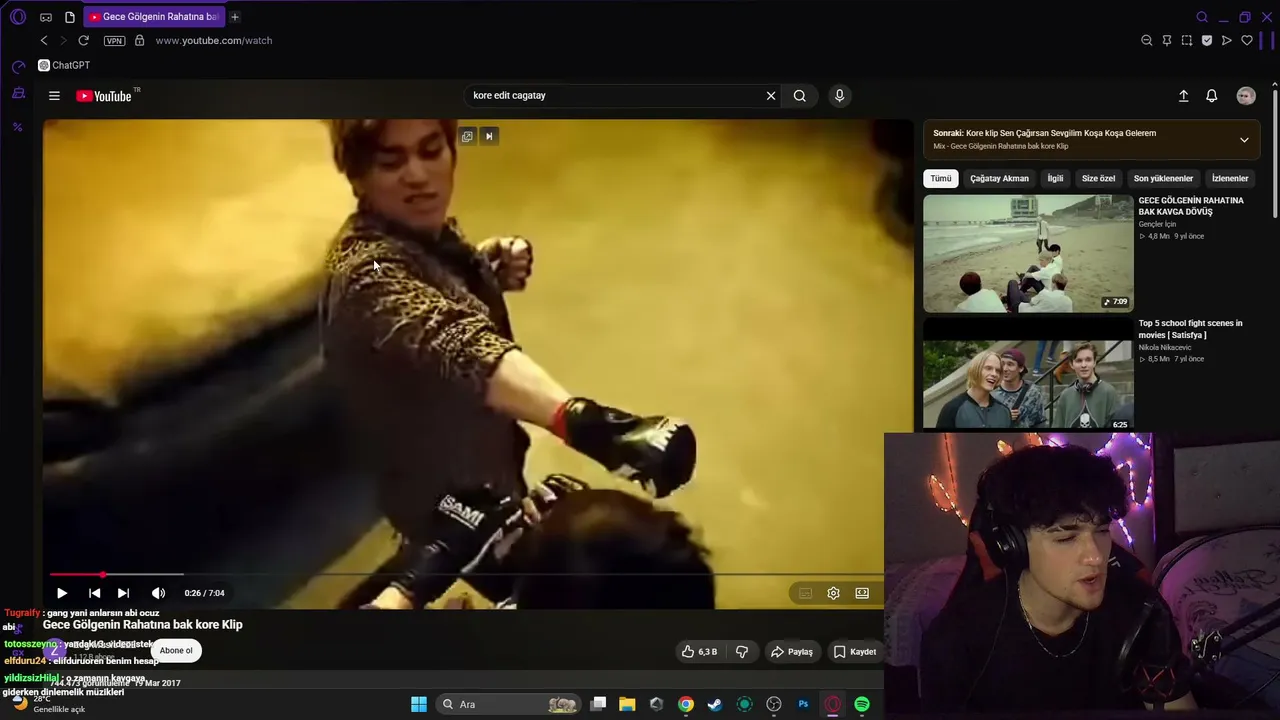Launch Google Chrome from taskbar

pyautogui.click(x=686, y=704)
